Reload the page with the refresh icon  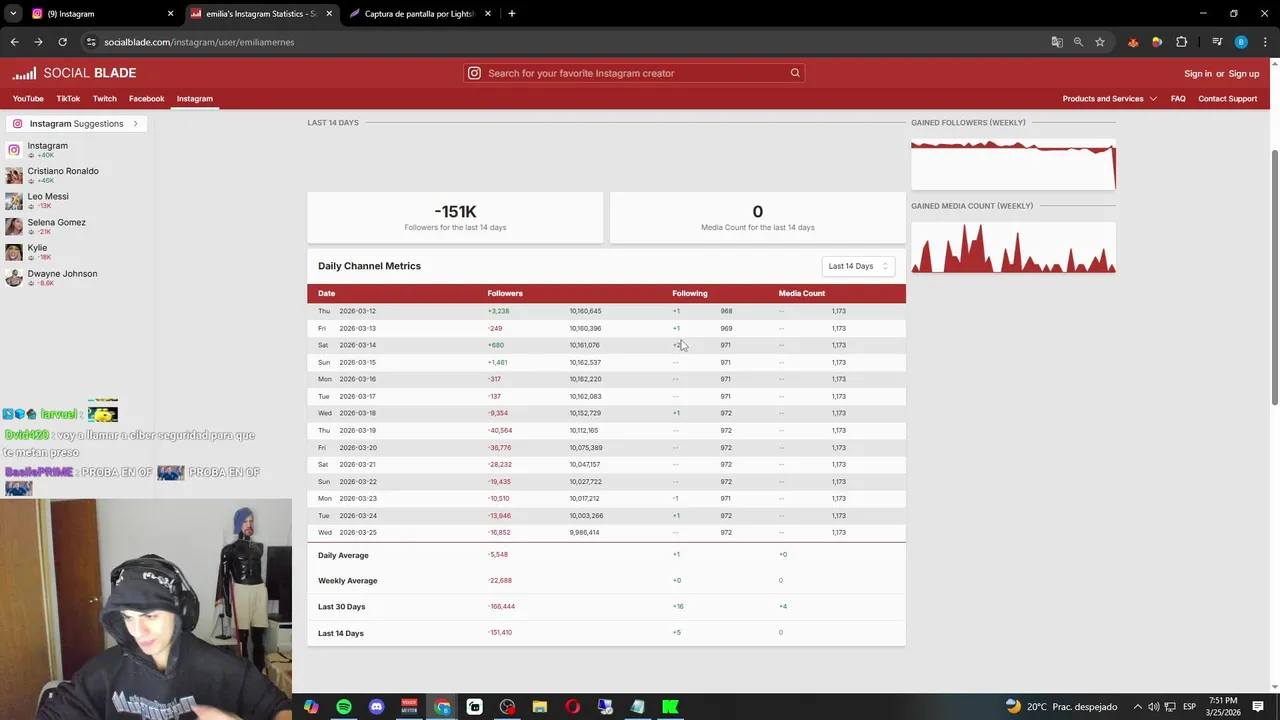pyautogui.click(x=62, y=42)
